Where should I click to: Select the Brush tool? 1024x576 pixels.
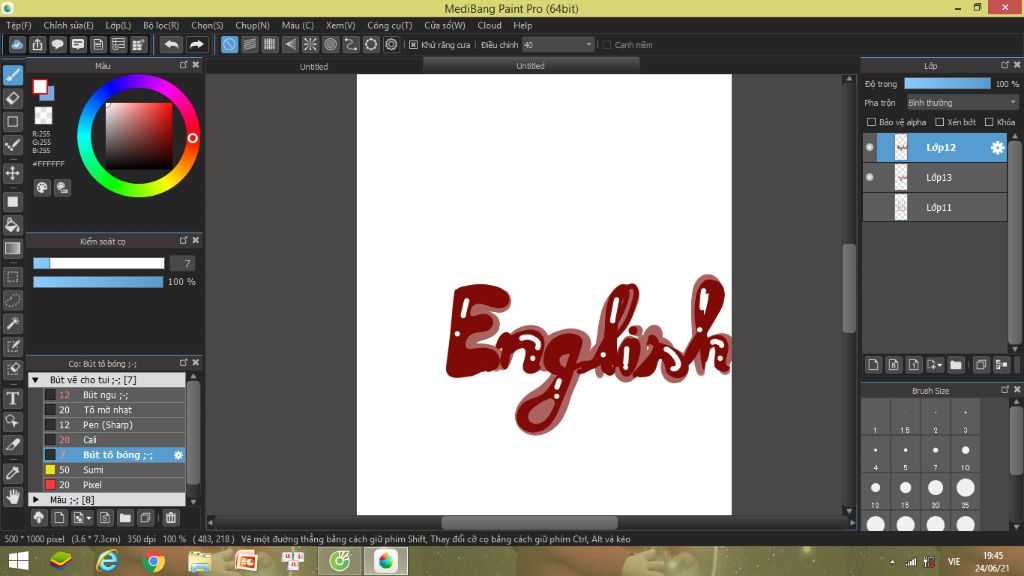click(x=13, y=75)
